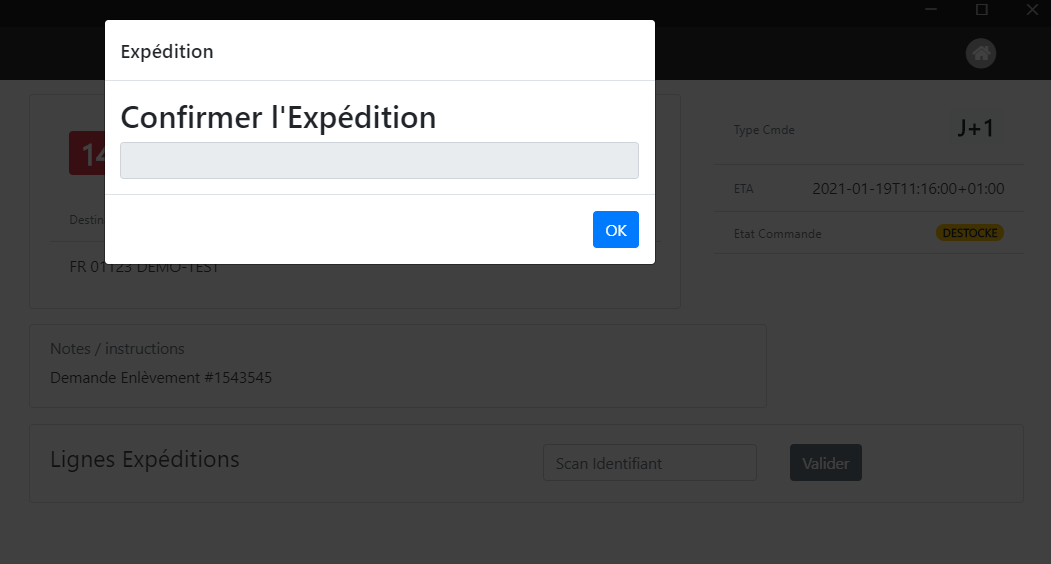Click the Lignes Expéditions heading
This screenshot has height=564, width=1051.
(x=145, y=459)
